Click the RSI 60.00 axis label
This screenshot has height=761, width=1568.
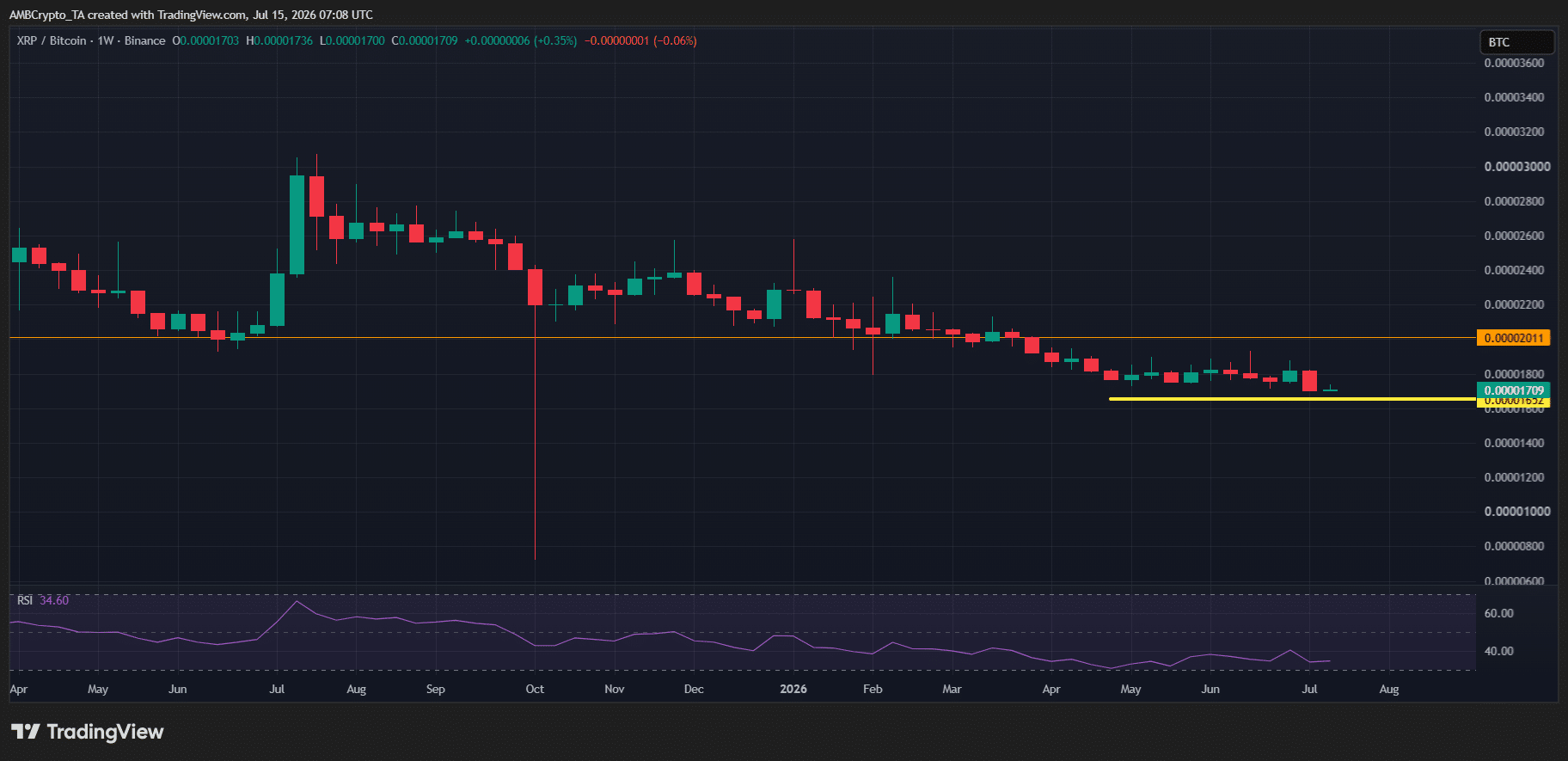[1498, 613]
